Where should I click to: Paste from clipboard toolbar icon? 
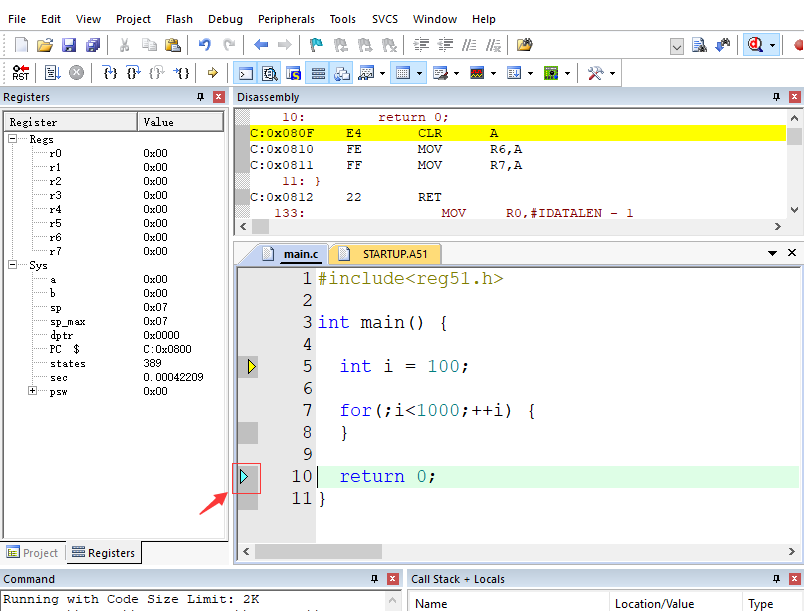173,45
